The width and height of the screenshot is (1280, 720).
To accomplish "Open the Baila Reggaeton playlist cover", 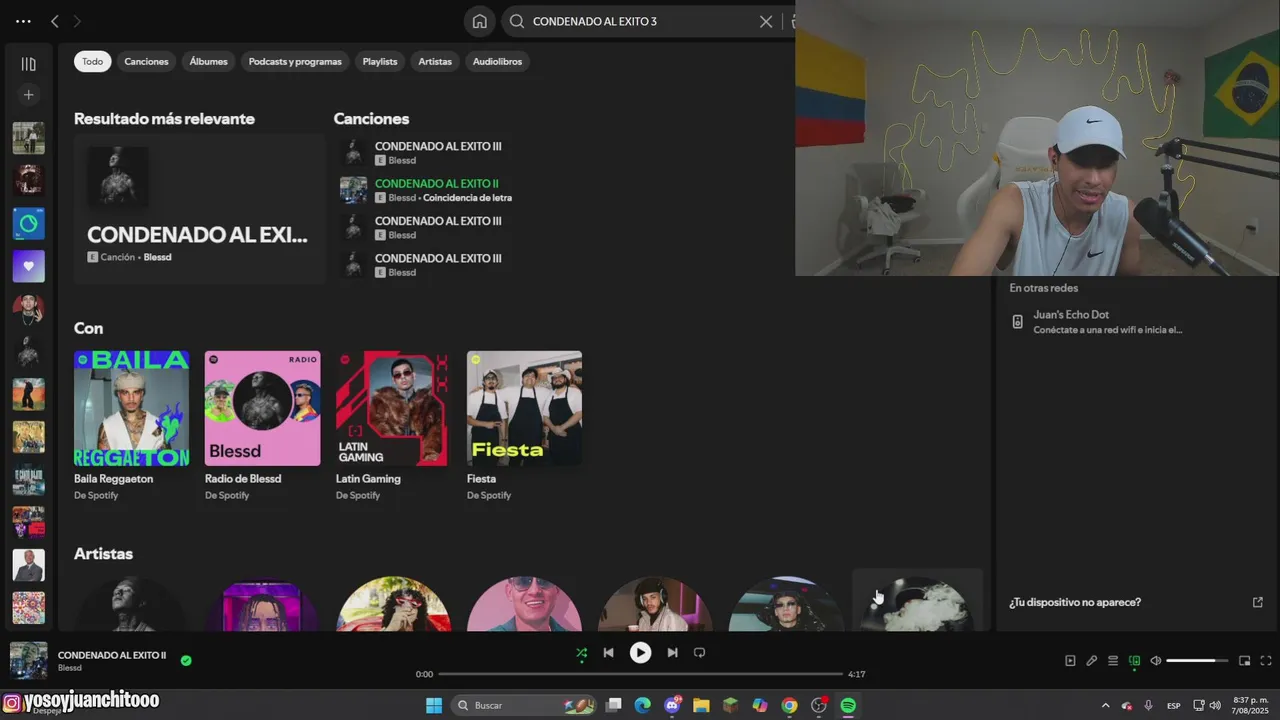I will click(131, 408).
